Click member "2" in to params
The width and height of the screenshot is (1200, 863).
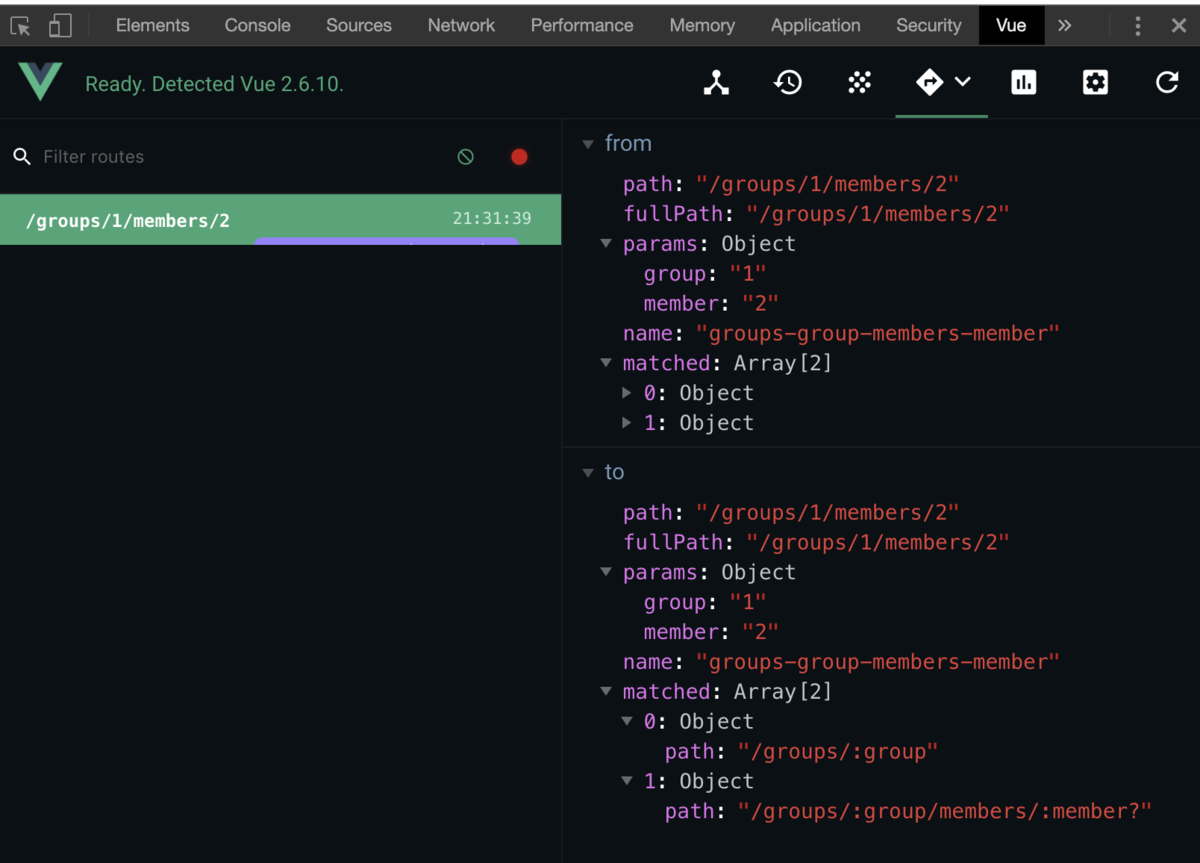coord(760,632)
